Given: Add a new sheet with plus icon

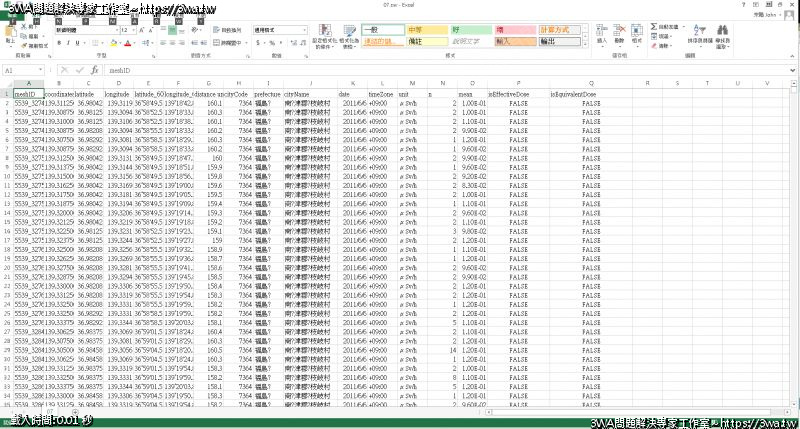Looking at the screenshot, I should coord(75,412).
